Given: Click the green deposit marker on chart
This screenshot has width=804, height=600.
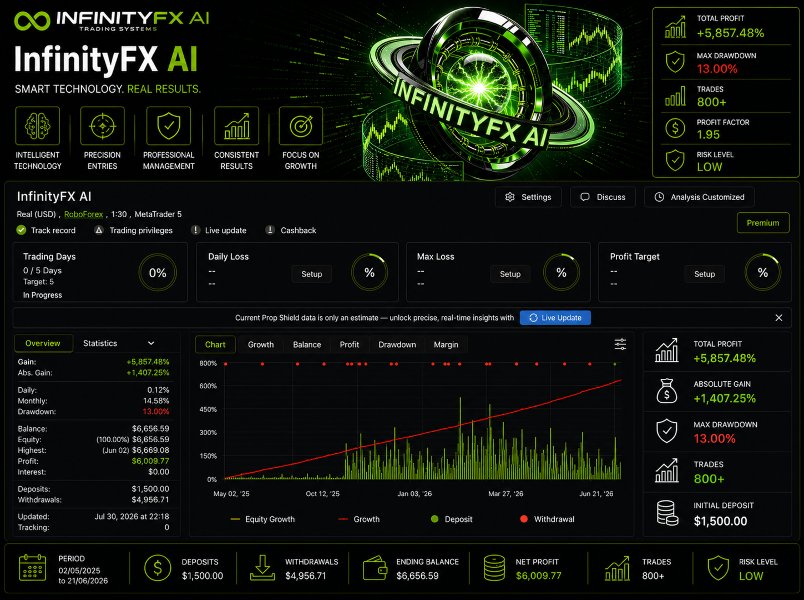Looking at the screenshot, I should (x=615, y=364).
